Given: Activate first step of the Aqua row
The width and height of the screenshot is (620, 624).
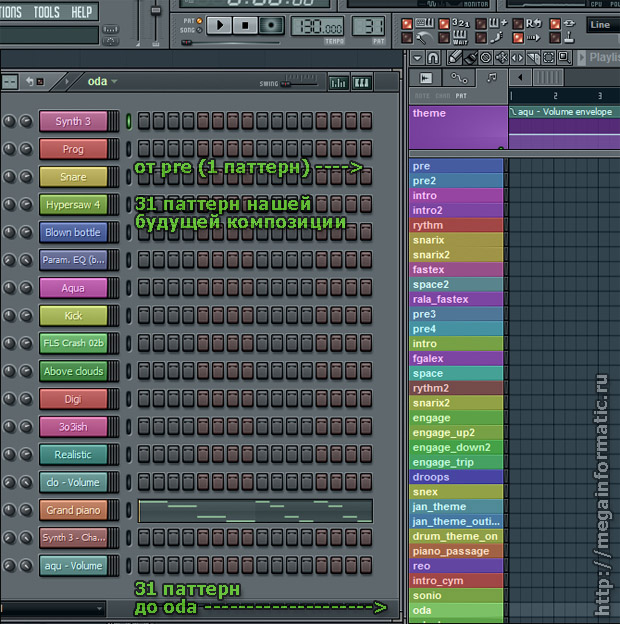Looking at the screenshot, I should pos(144,288).
